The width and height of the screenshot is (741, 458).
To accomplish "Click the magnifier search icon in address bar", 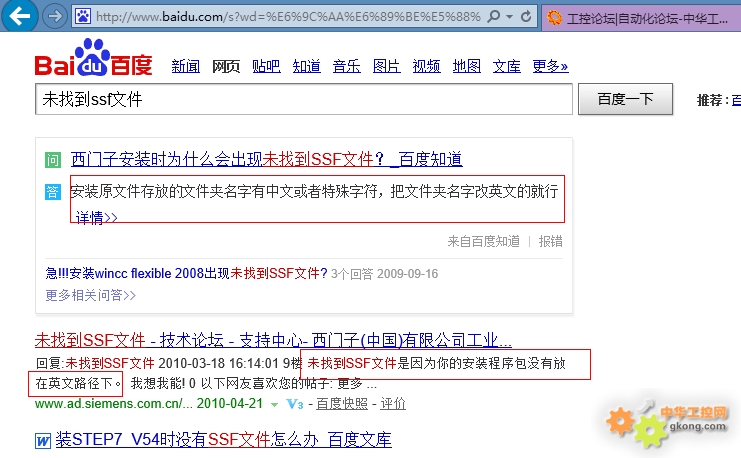I will click(x=493, y=17).
